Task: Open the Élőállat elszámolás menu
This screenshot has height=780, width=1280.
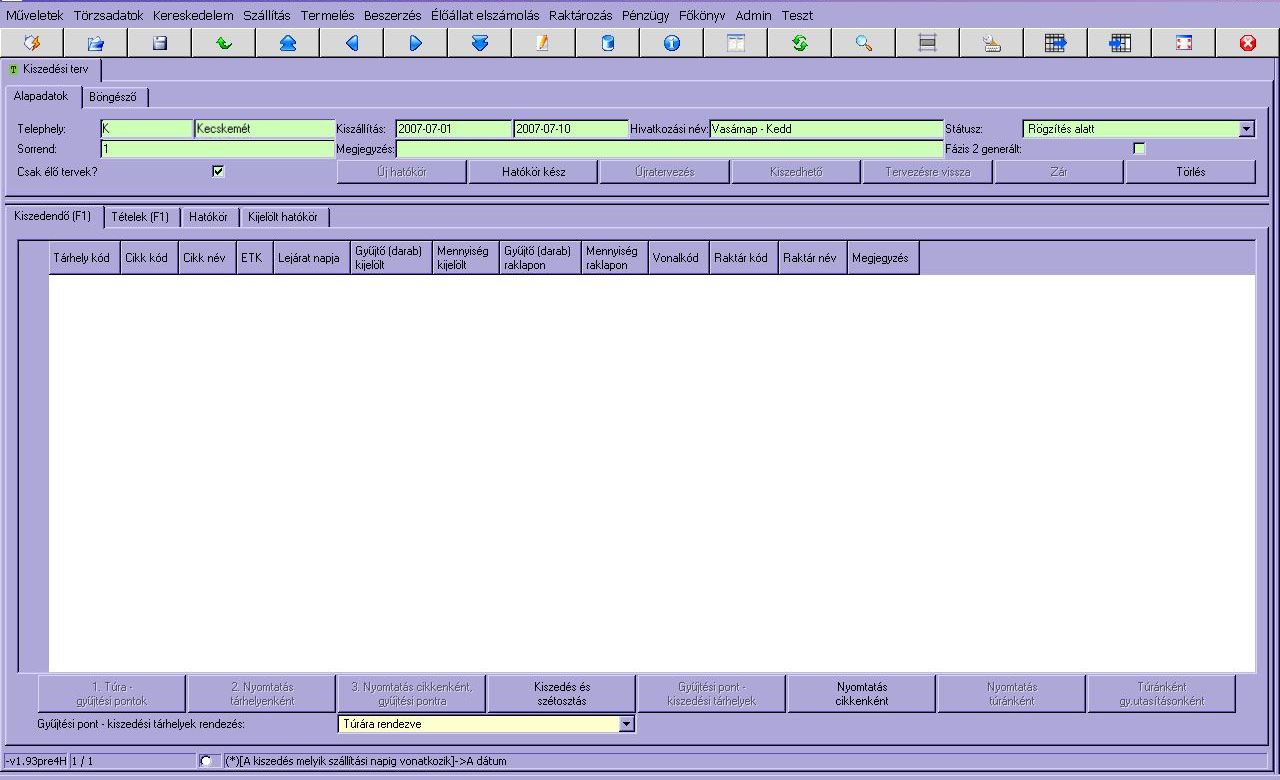Action: (485, 15)
